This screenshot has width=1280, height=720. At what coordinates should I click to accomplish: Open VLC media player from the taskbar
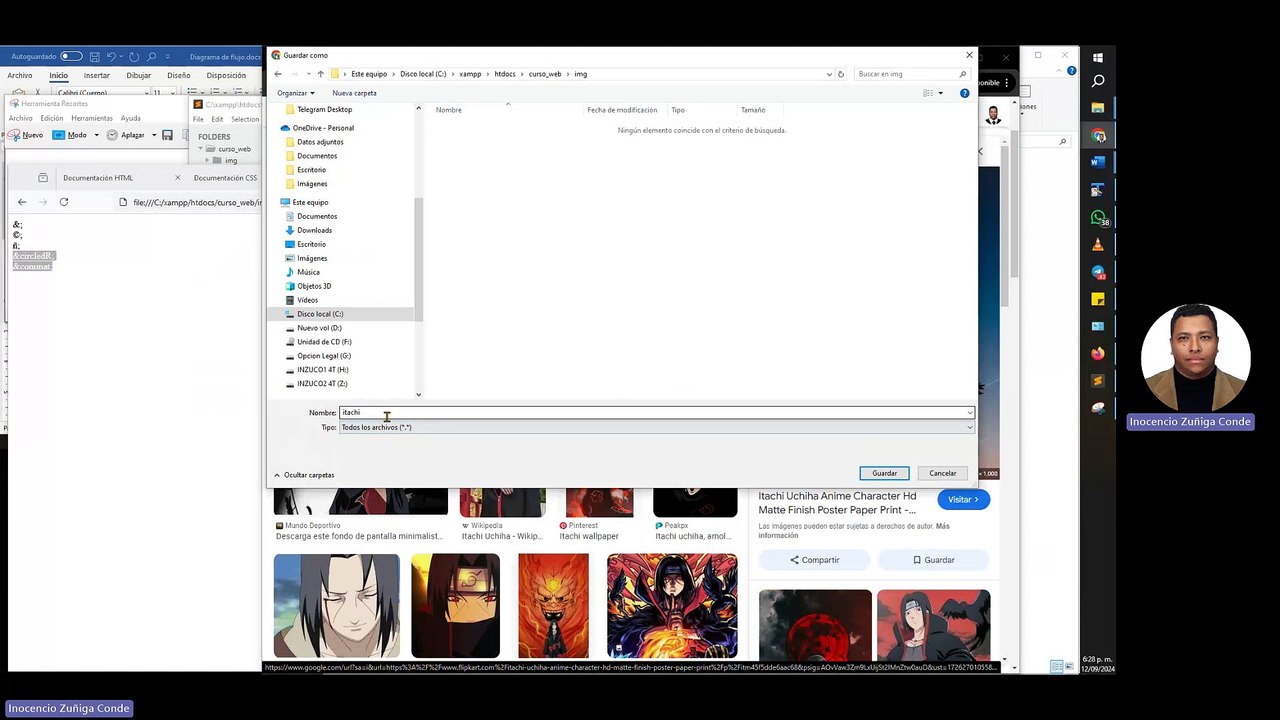1098,245
